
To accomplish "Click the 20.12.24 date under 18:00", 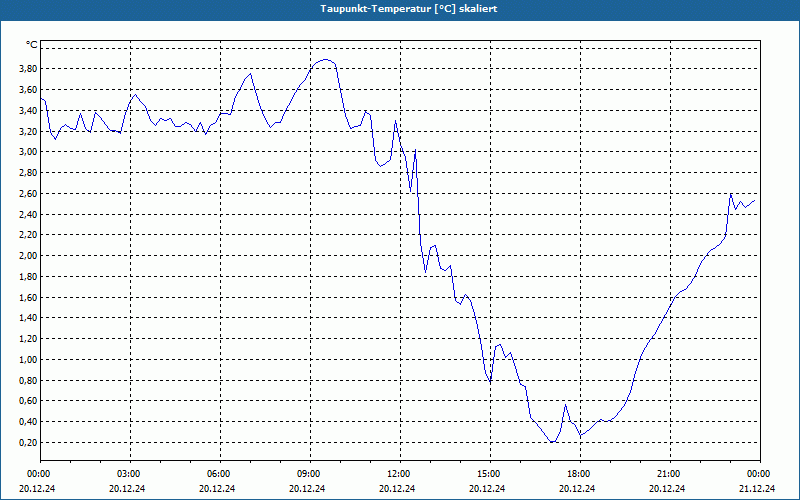I will [577, 489].
